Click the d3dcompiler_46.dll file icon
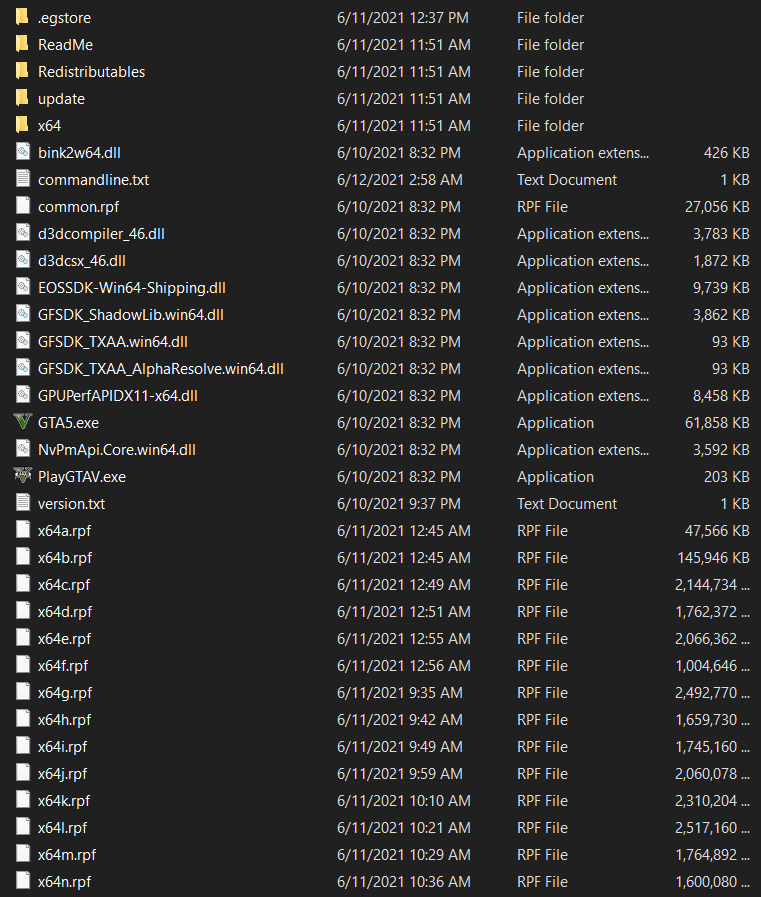This screenshot has width=761, height=897. point(23,234)
